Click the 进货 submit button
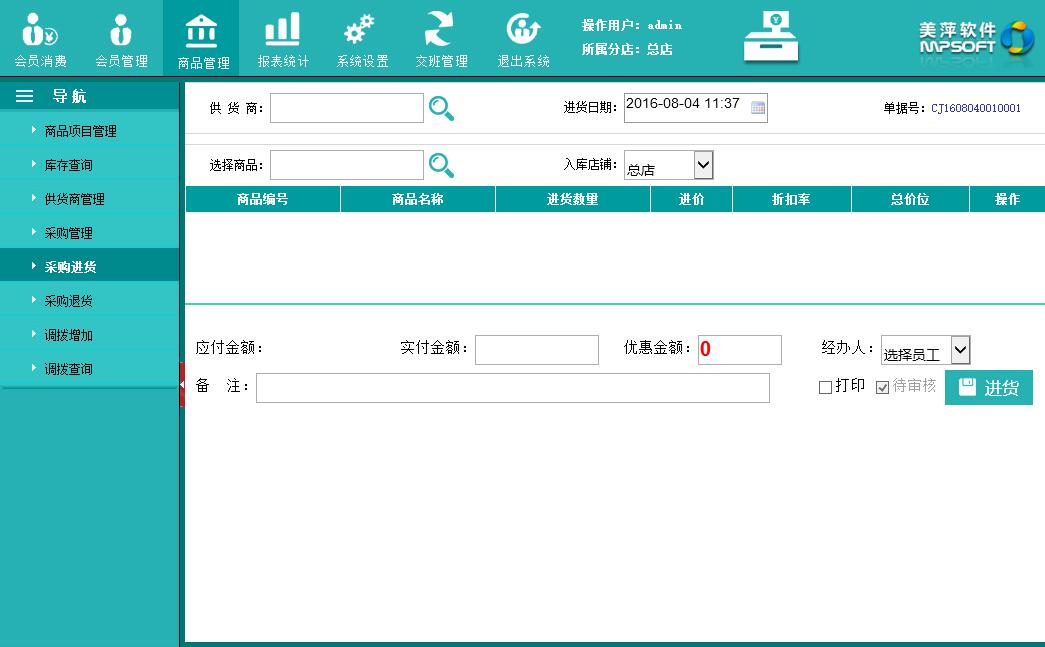This screenshot has width=1045, height=647. point(988,388)
